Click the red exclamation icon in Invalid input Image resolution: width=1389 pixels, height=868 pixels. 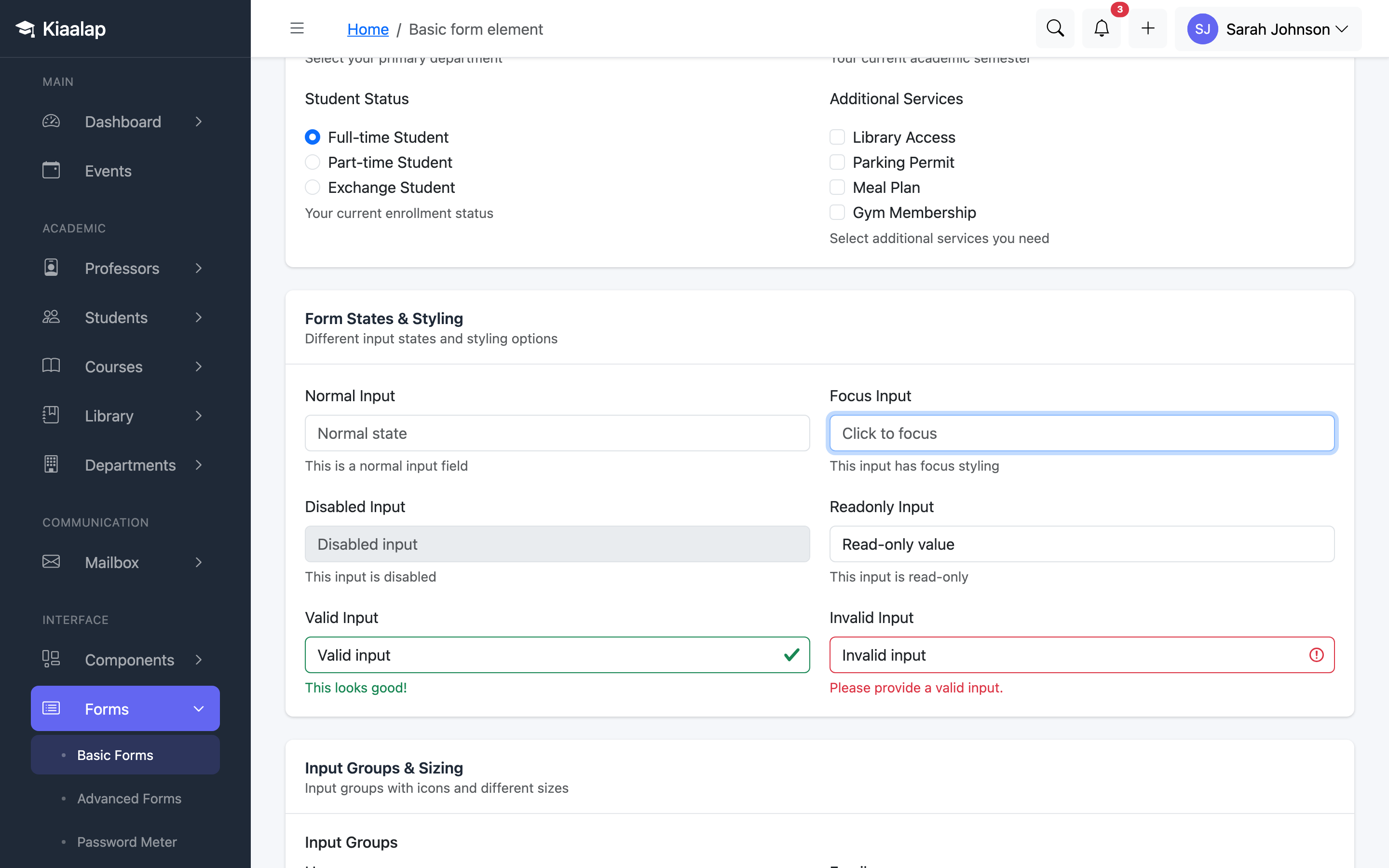click(1316, 655)
